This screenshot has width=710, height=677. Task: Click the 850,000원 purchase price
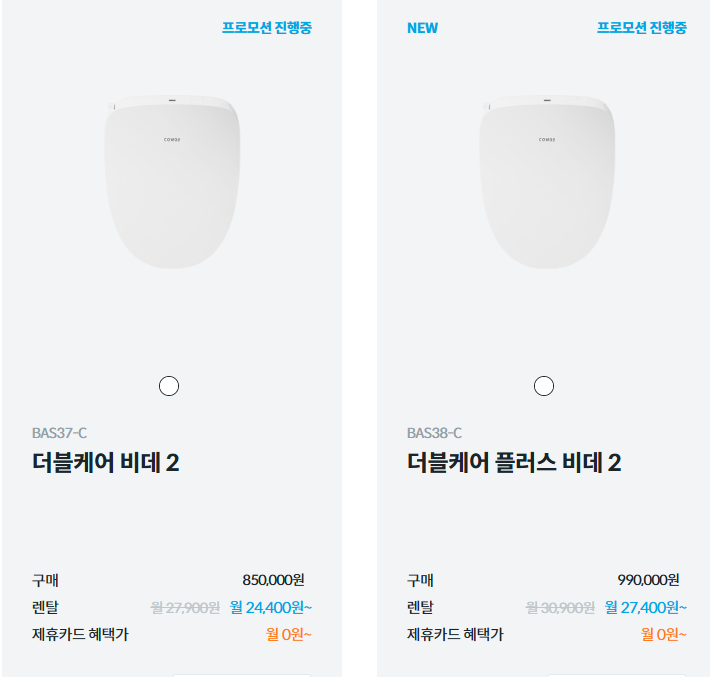pos(273,580)
